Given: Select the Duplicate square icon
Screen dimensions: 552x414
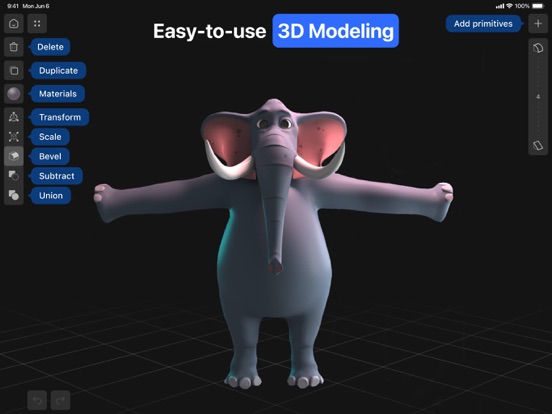Looking at the screenshot, I should point(14,71).
